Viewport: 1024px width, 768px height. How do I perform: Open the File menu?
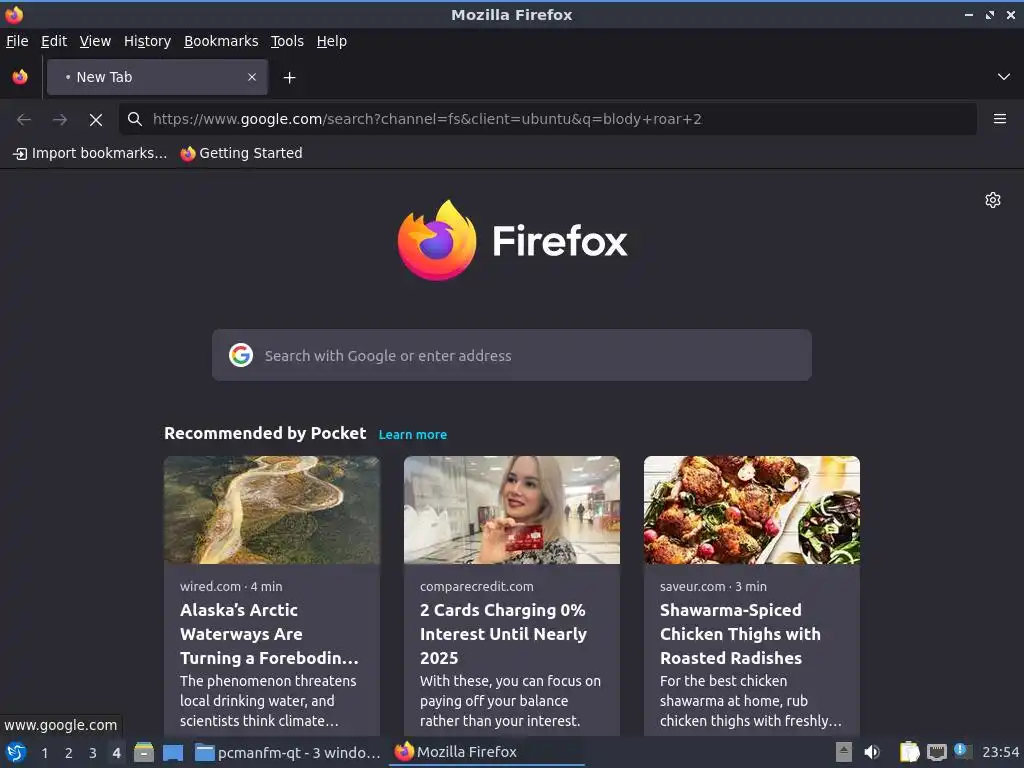click(17, 41)
